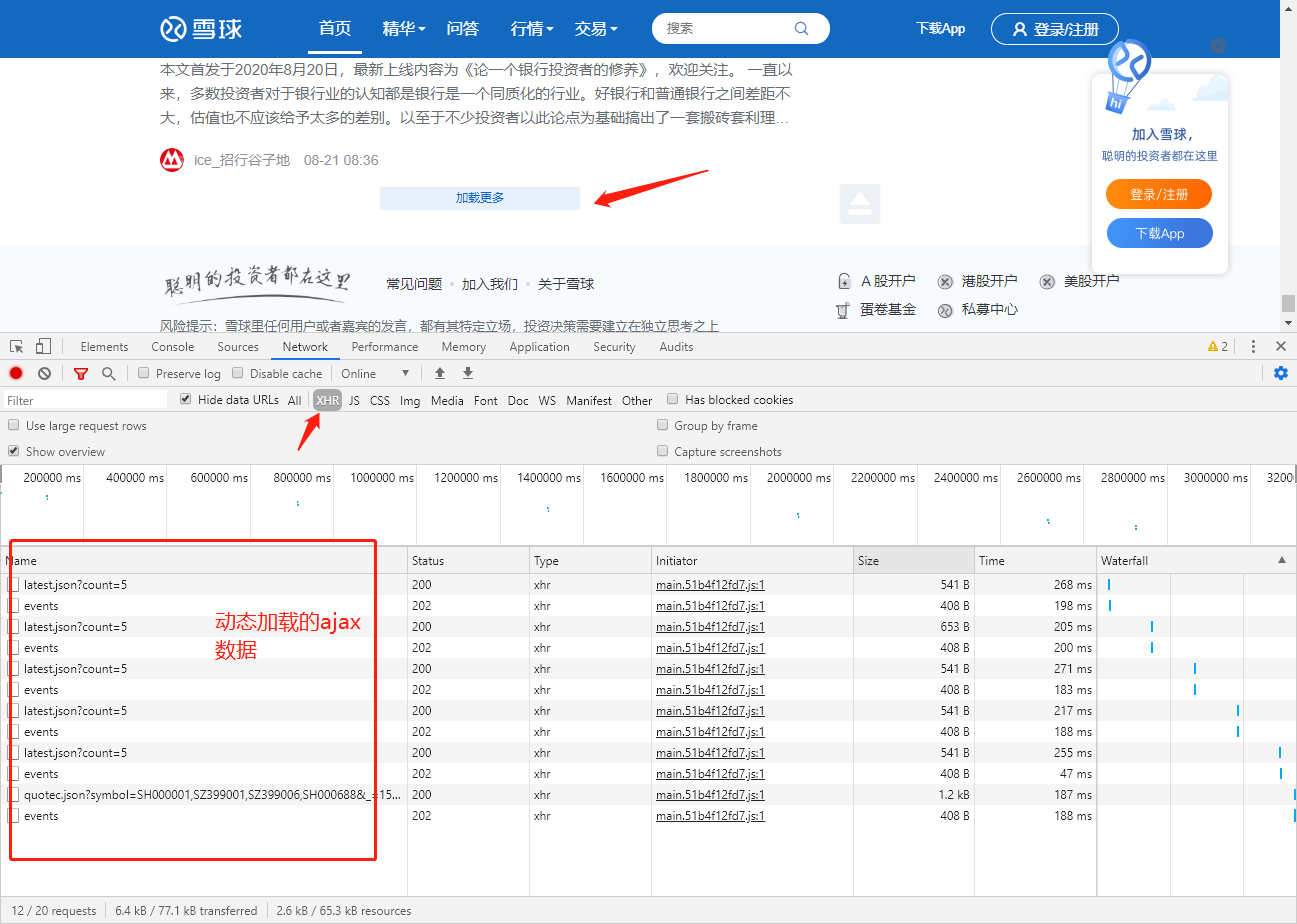1297x924 pixels.
Task: Select the XHR request filter tab
Action: coord(327,400)
